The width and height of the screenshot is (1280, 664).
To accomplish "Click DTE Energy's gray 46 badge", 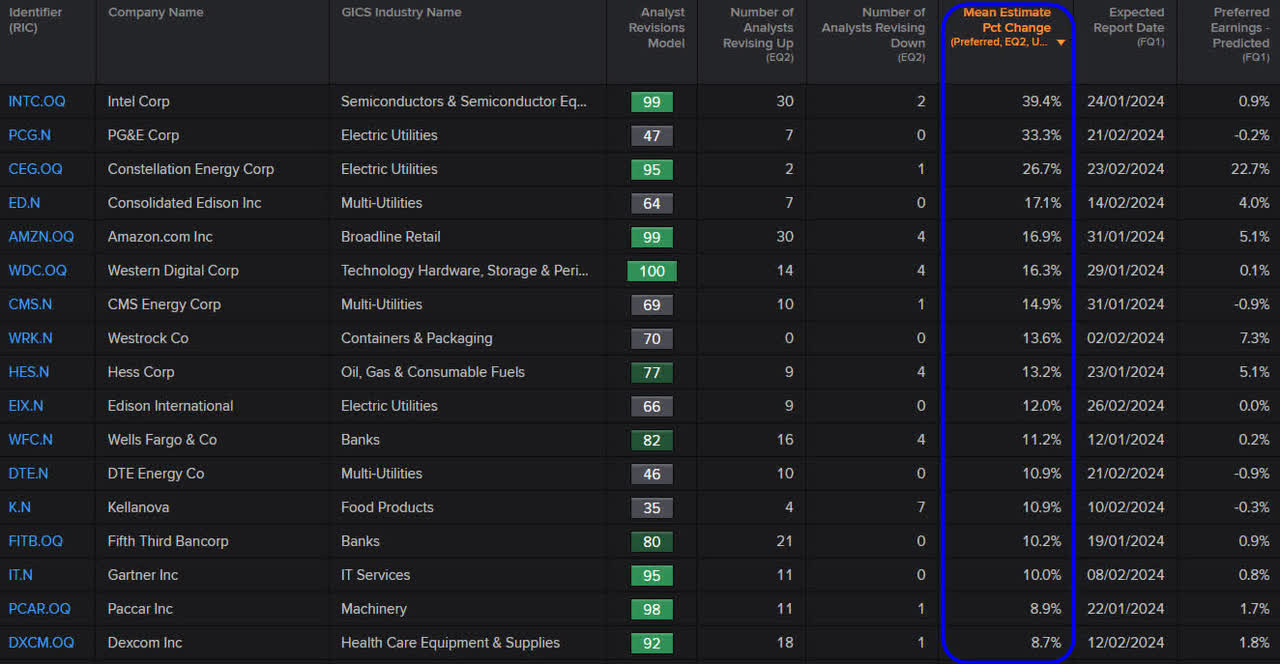I will pos(651,473).
